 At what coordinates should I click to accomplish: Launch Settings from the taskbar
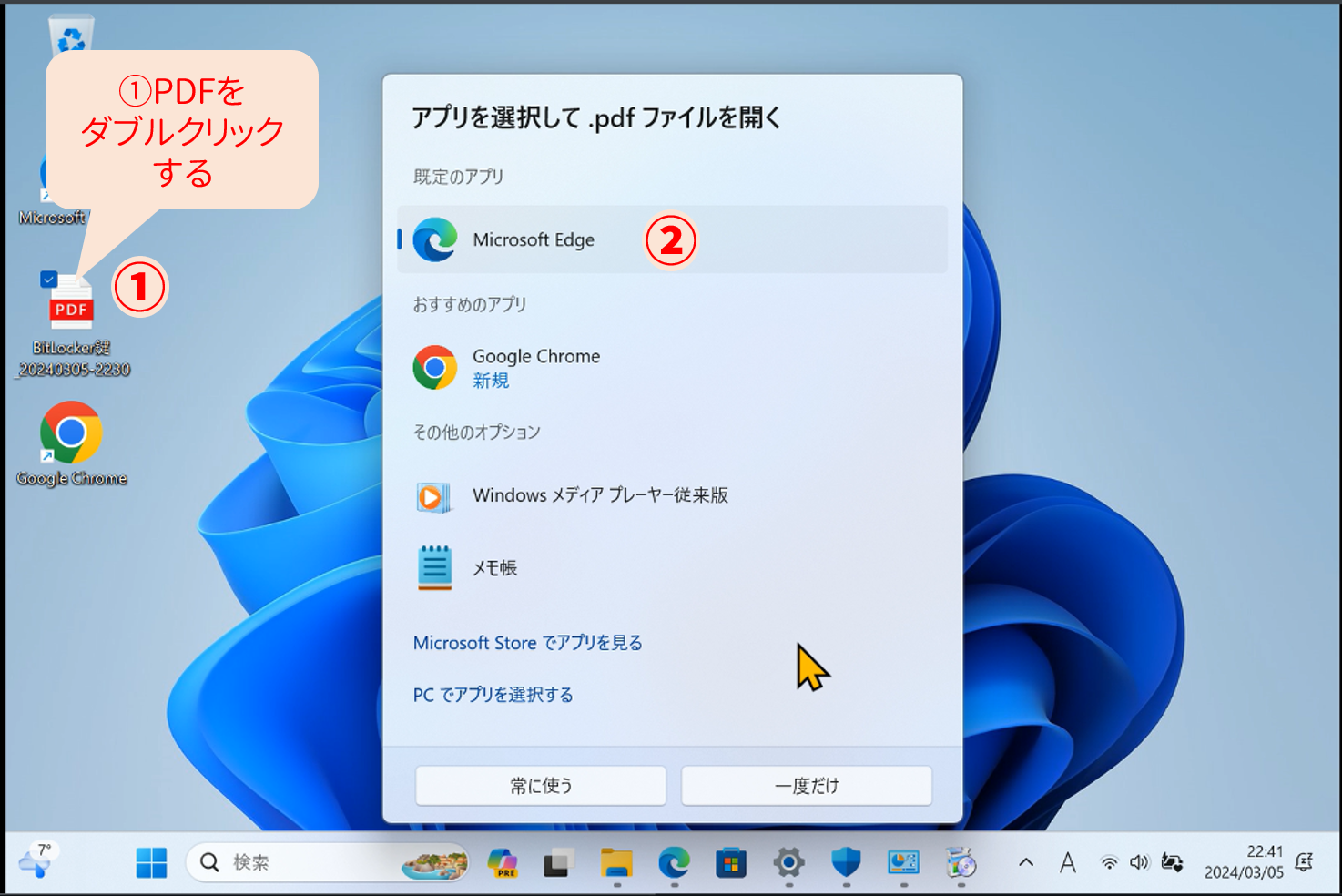click(x=788, y=862)
